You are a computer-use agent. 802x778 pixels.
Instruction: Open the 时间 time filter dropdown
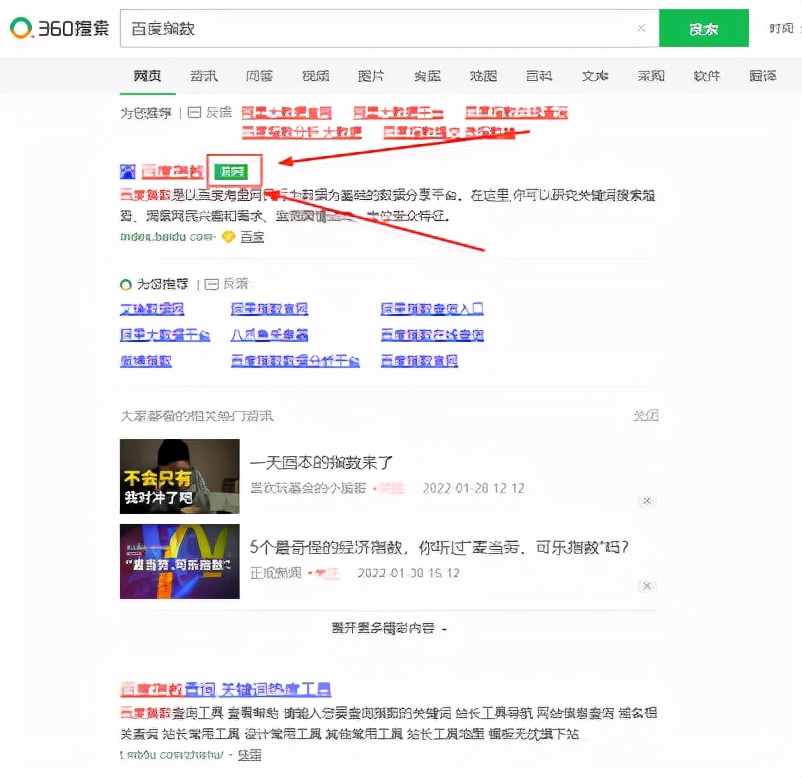click(x=781, y=28)
